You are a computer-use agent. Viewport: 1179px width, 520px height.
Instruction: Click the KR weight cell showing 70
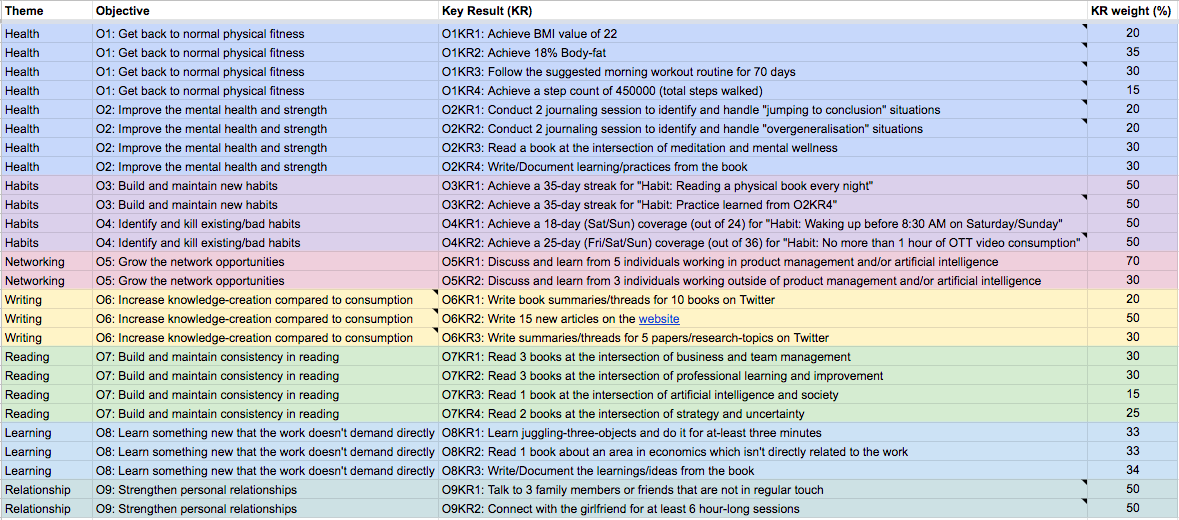[1132, 262]
